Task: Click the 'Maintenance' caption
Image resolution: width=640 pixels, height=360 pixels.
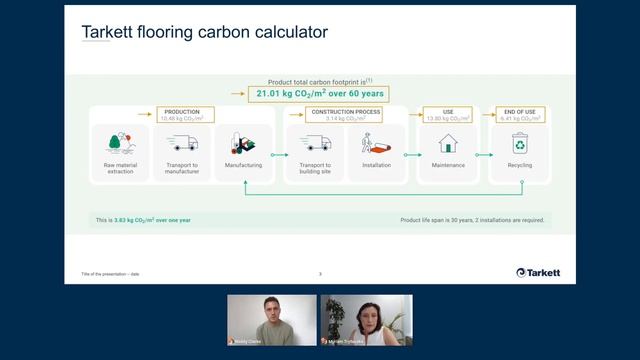Action: [448, 165]
